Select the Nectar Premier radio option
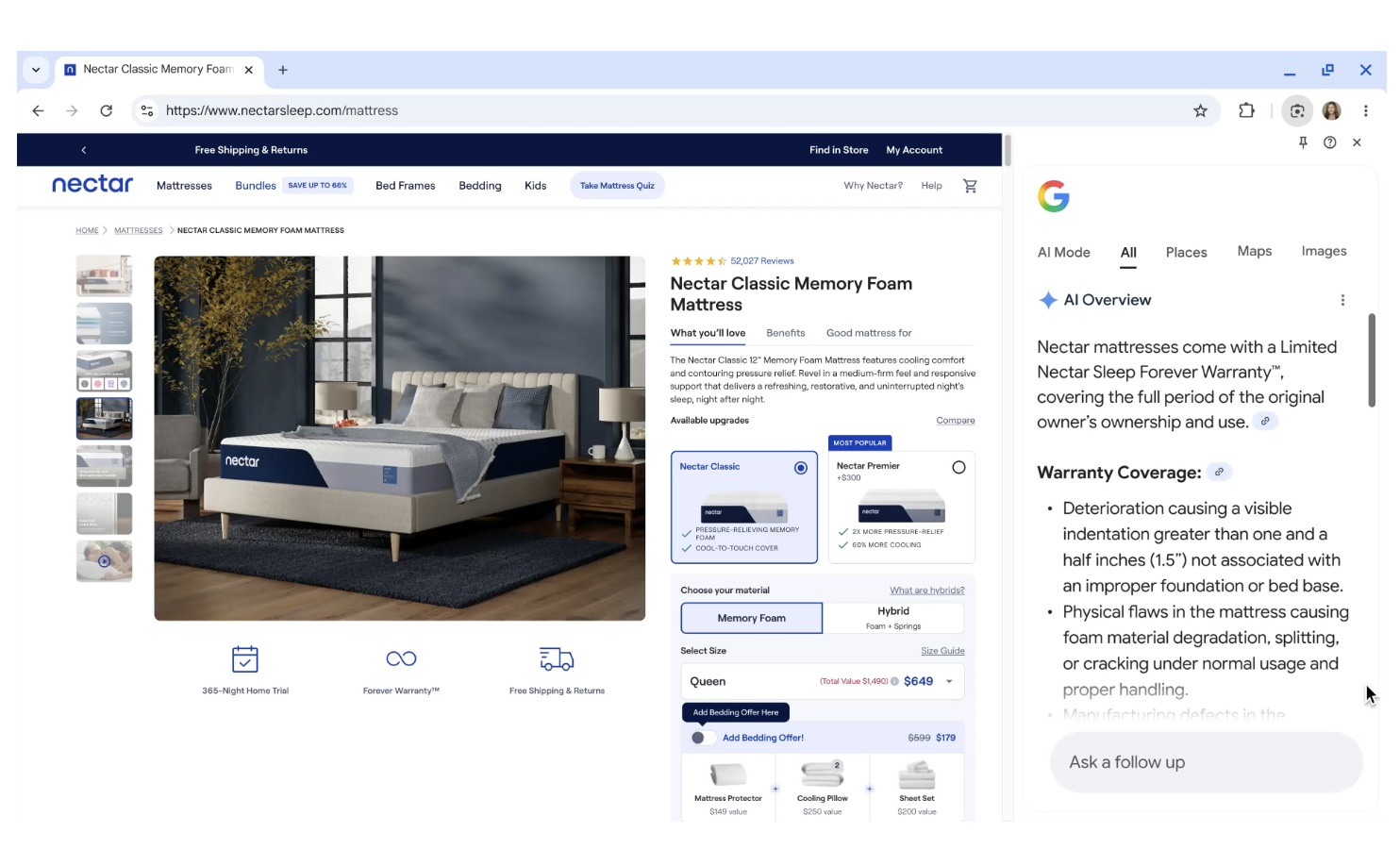The image size is (1400, 849). tap(958, 467)
